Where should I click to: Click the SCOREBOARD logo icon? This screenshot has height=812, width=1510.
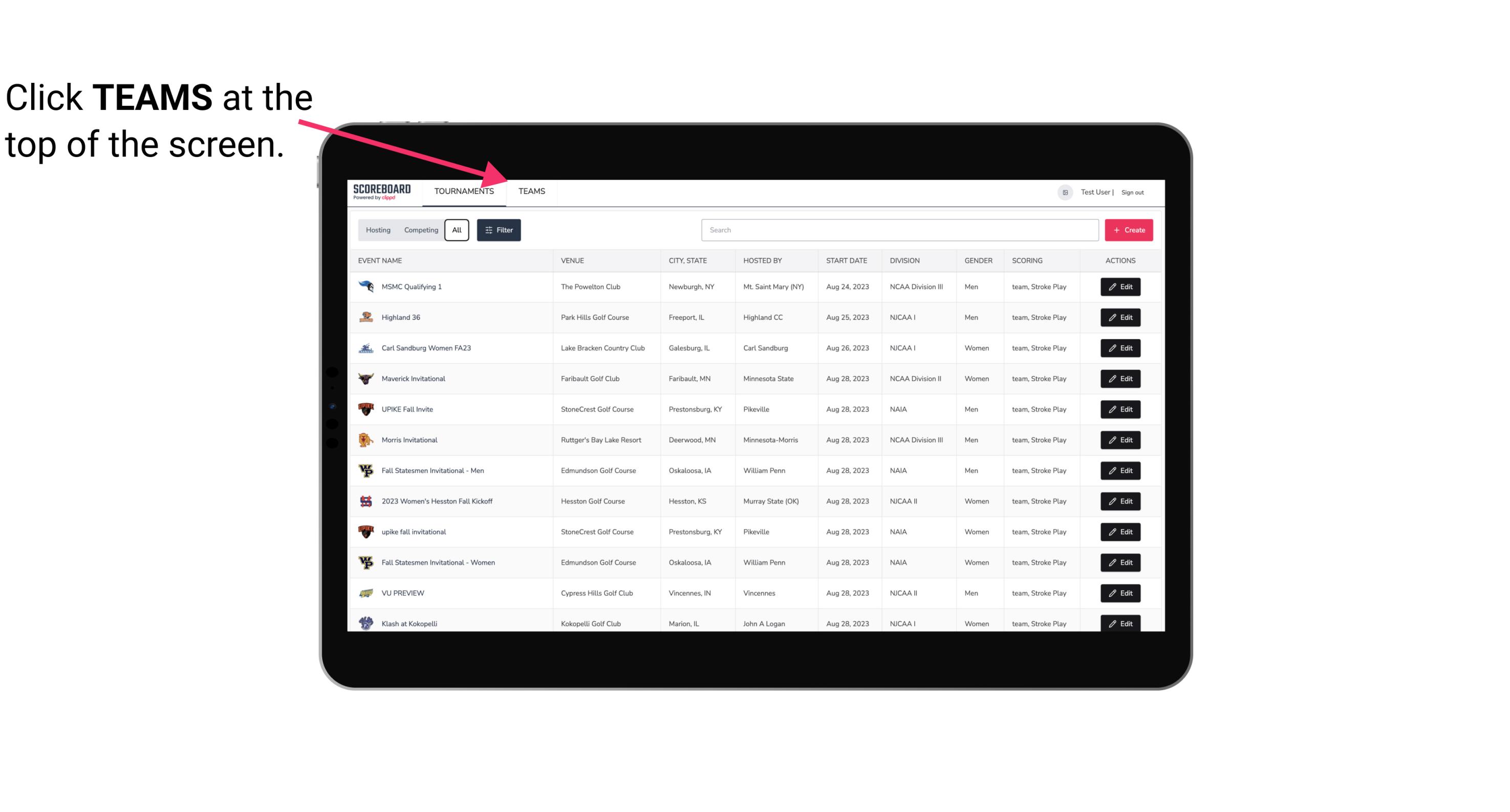pyautogui.click(x=381, y=192)
